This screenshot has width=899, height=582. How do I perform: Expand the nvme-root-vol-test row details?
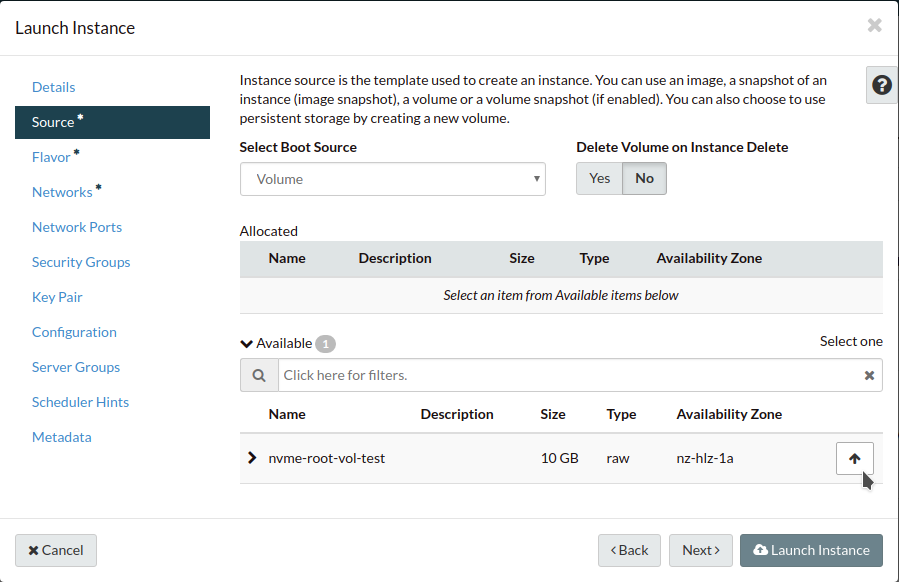click(x=252, y=458)
